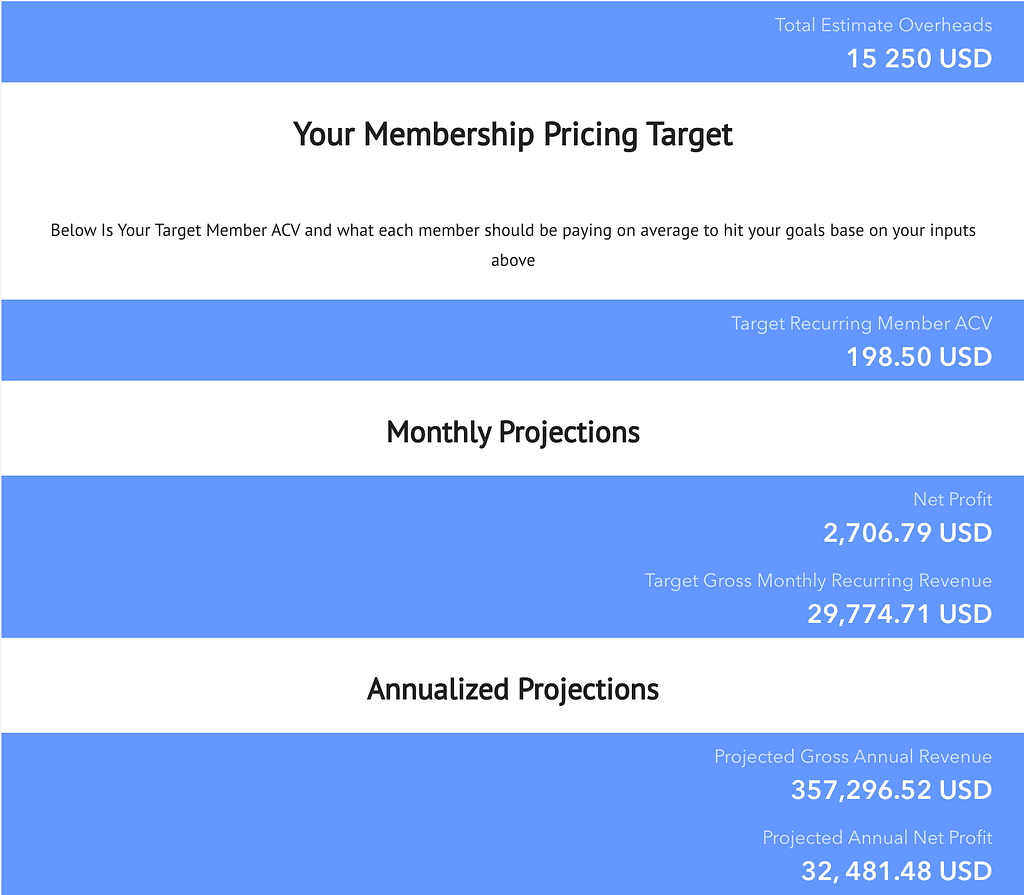
Task: Click the Target Gross Monthly Recurring Revenue label
Action: click(818, 581)
